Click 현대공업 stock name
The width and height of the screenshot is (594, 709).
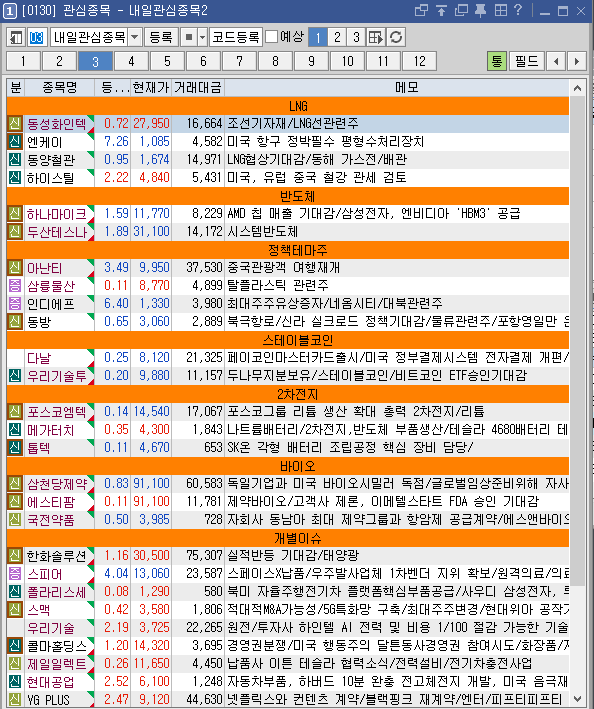(x=51, y=681)
